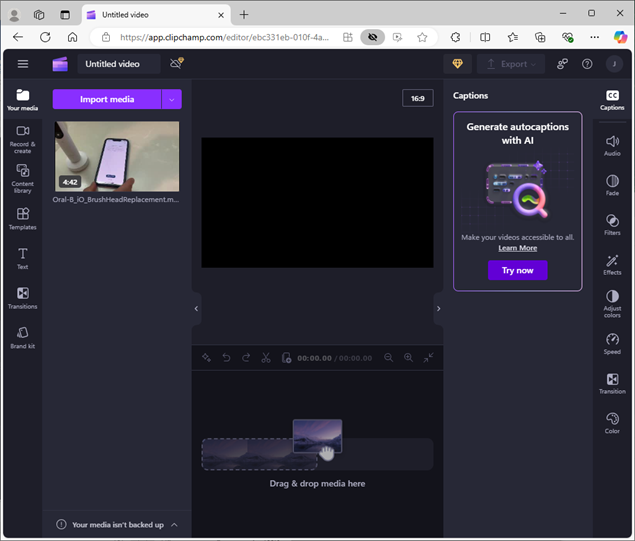The image size is (635, 541).
Task: Click the cloud backup disabled icon
Action: pyautogui.click(x=177, y=63)
